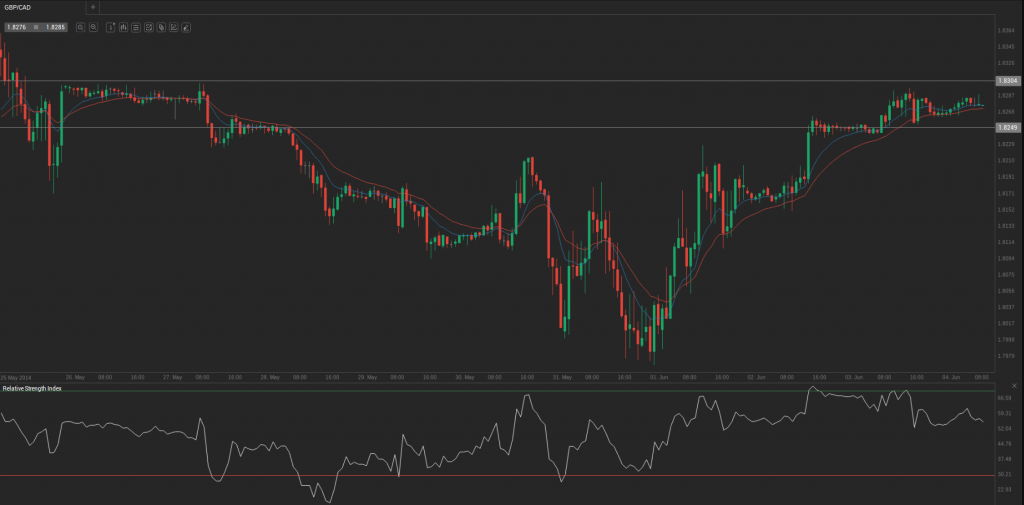Image resolution: width=1024 pixels, height=505 pixels.
Task: Open the chart drawing edit icon
Action: pyautogui.click(x=174, y=27)
